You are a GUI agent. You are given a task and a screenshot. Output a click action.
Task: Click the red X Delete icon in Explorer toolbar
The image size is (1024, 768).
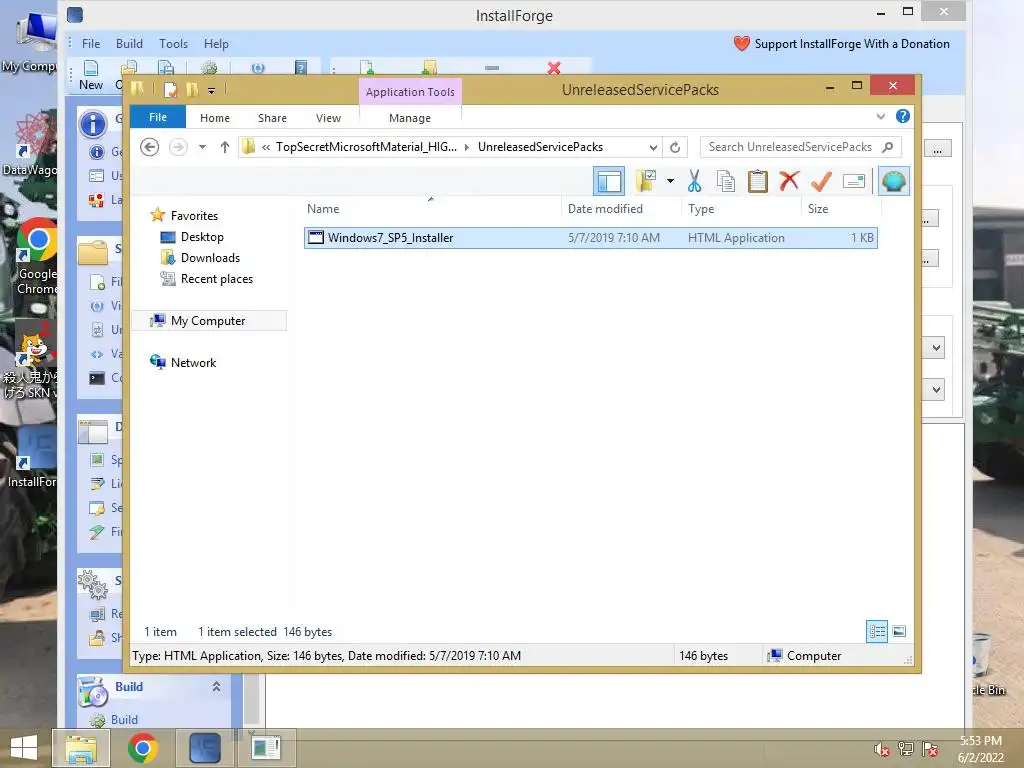(x=789, y=181)
